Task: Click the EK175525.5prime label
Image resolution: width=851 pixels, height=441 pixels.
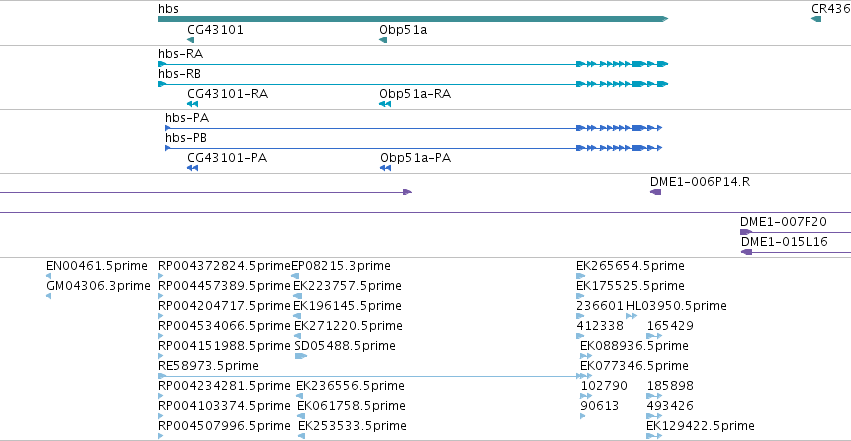Action: click(630, 286)
